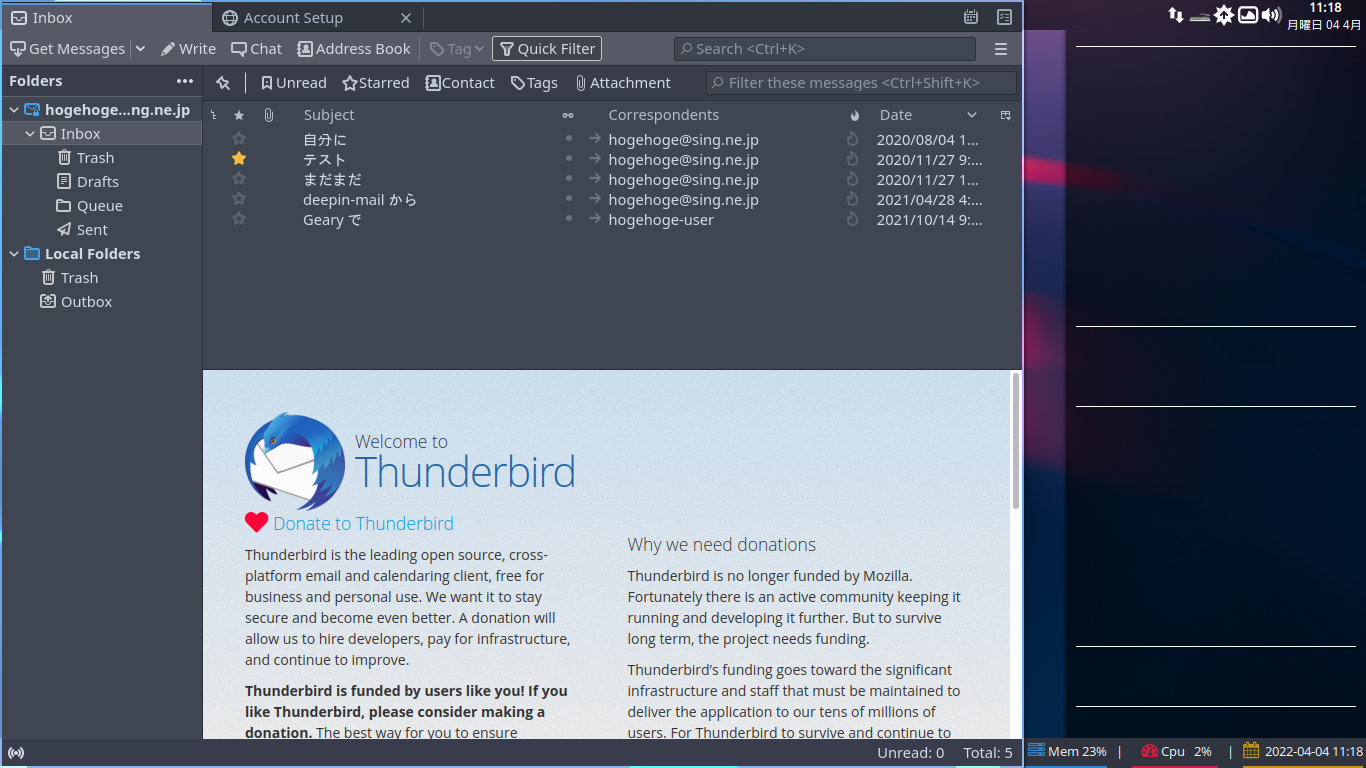Collapse the Inbox folder subtree
Image resolution: width=1366 pixels, height=768 pixels.
click(x=30, y=134)
